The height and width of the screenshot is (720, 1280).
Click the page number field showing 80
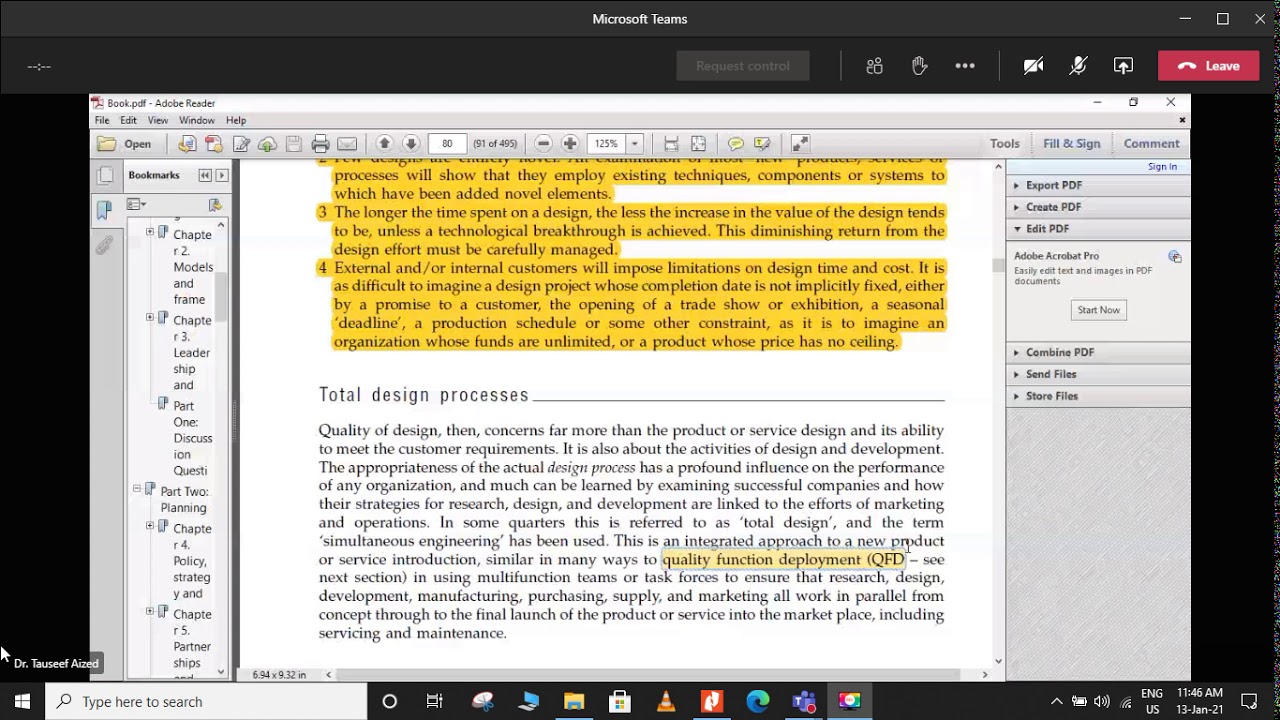point(447,144)
